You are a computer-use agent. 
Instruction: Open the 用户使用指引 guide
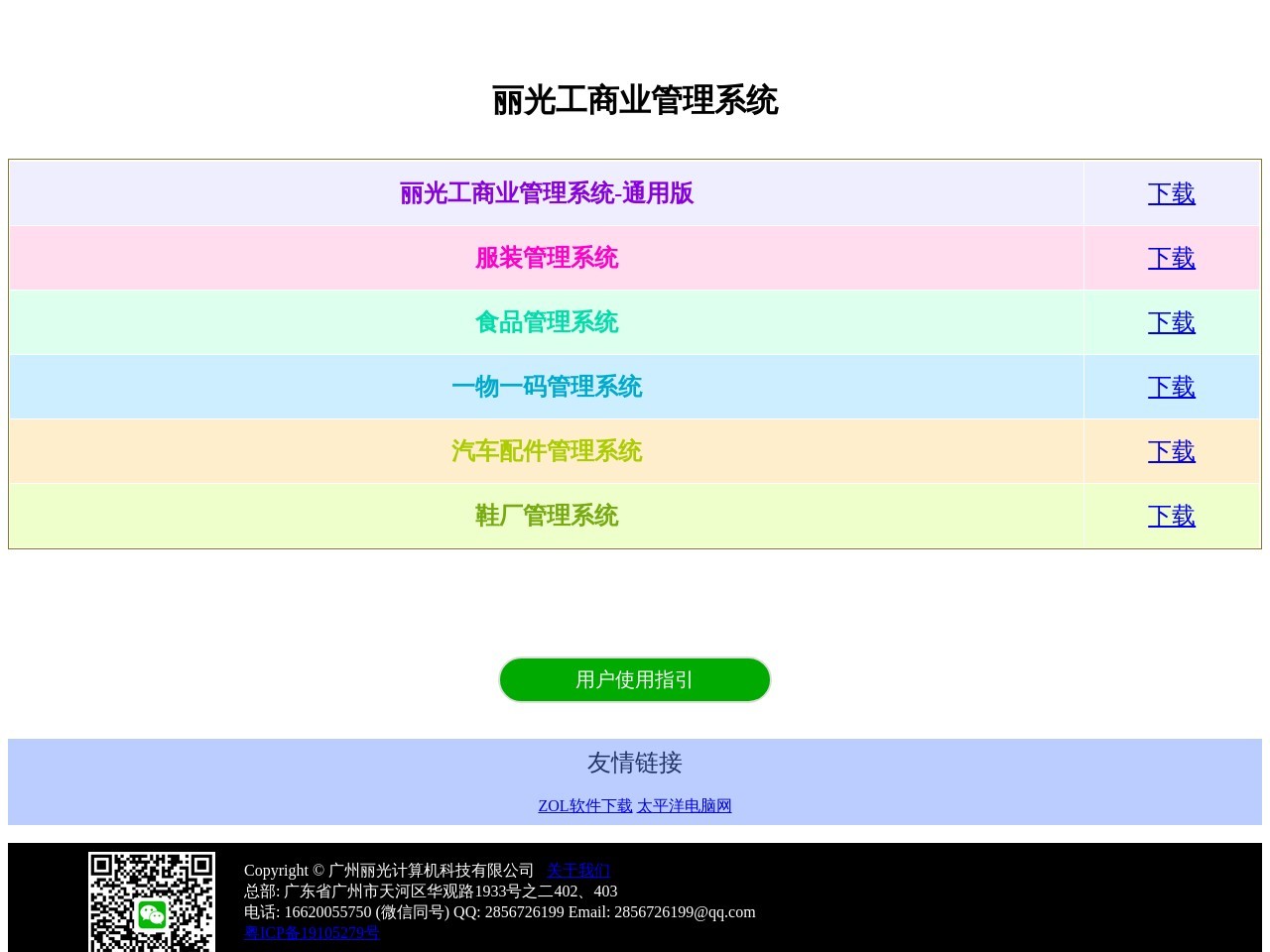coord(634,679)
